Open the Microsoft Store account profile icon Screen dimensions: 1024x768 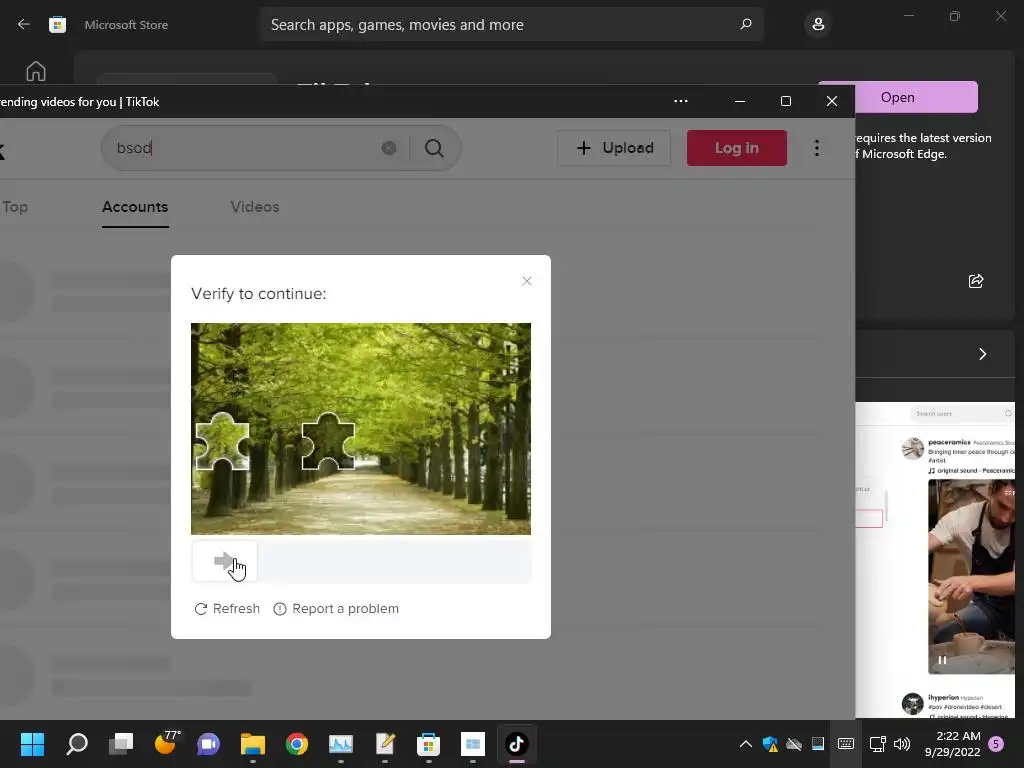click(818, 25)
